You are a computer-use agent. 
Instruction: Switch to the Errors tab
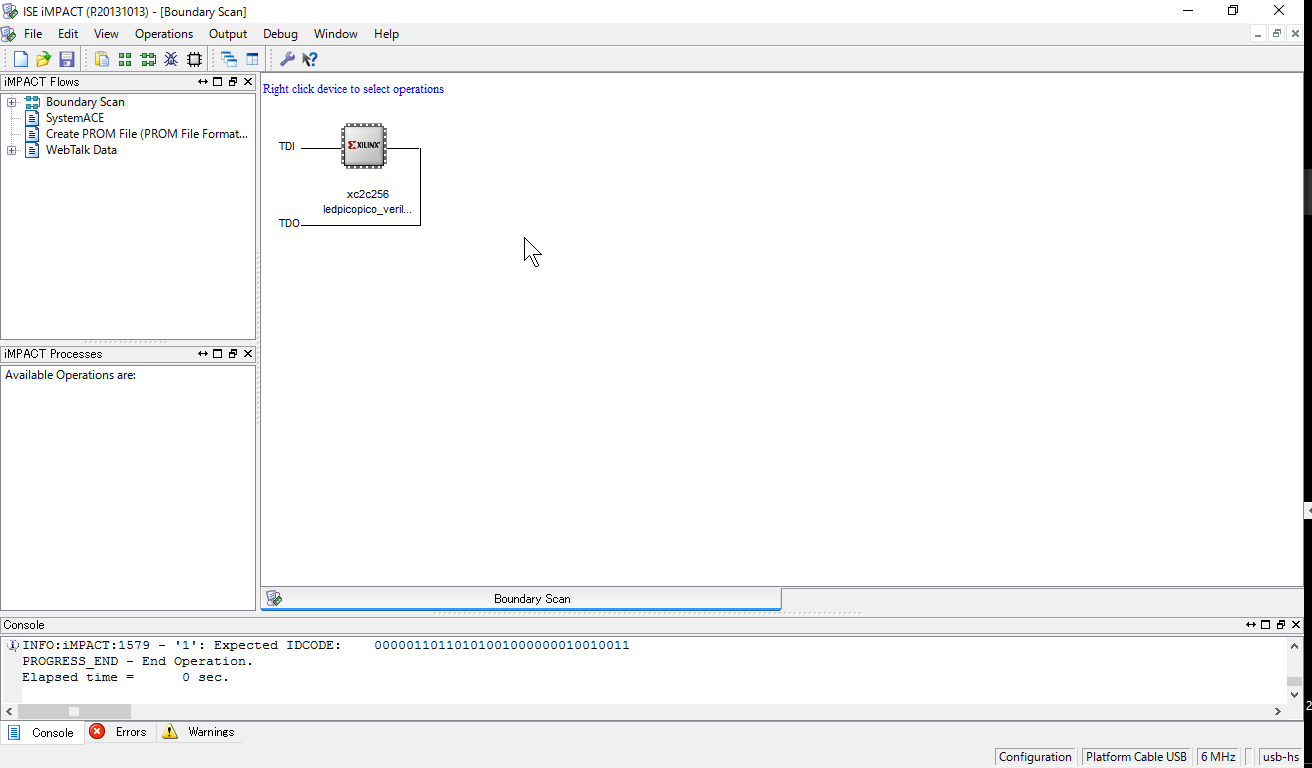click(x=119, y=732)
